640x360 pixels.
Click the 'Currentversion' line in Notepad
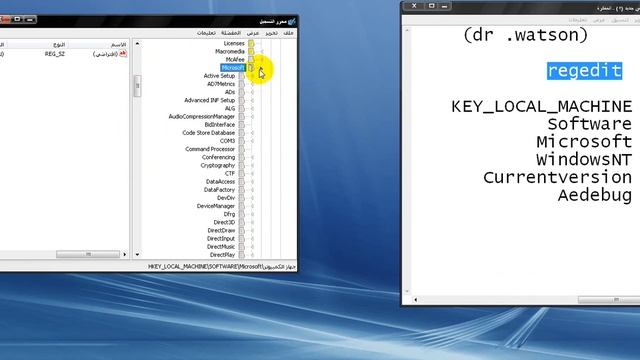[x=558, y=178]
